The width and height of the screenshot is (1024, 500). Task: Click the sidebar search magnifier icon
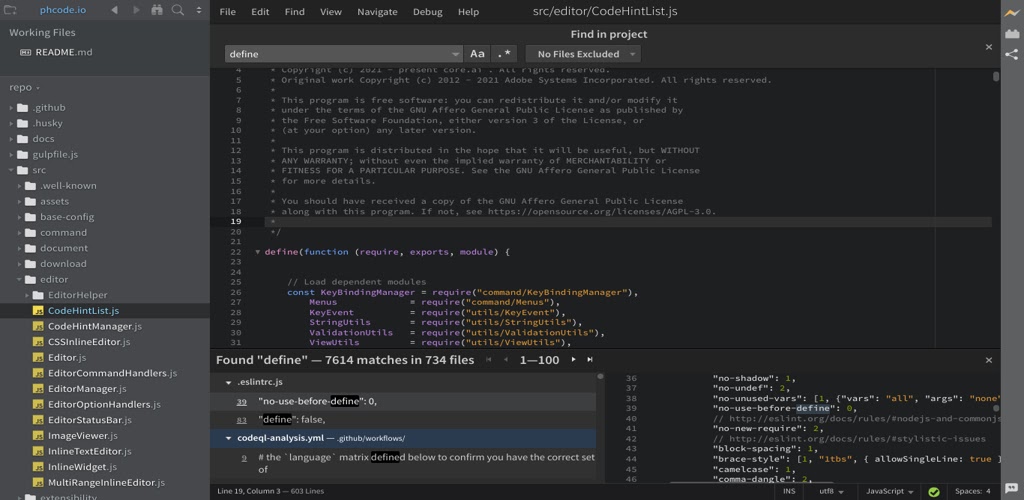[x=178, y=10]
